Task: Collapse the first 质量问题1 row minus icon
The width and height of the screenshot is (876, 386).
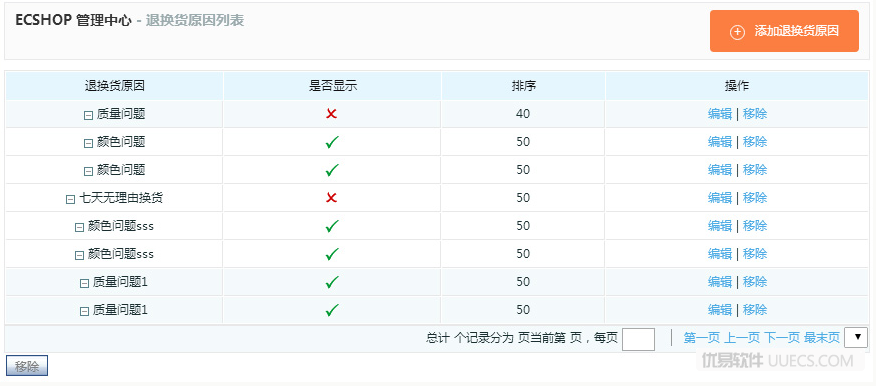Action: 84,283
